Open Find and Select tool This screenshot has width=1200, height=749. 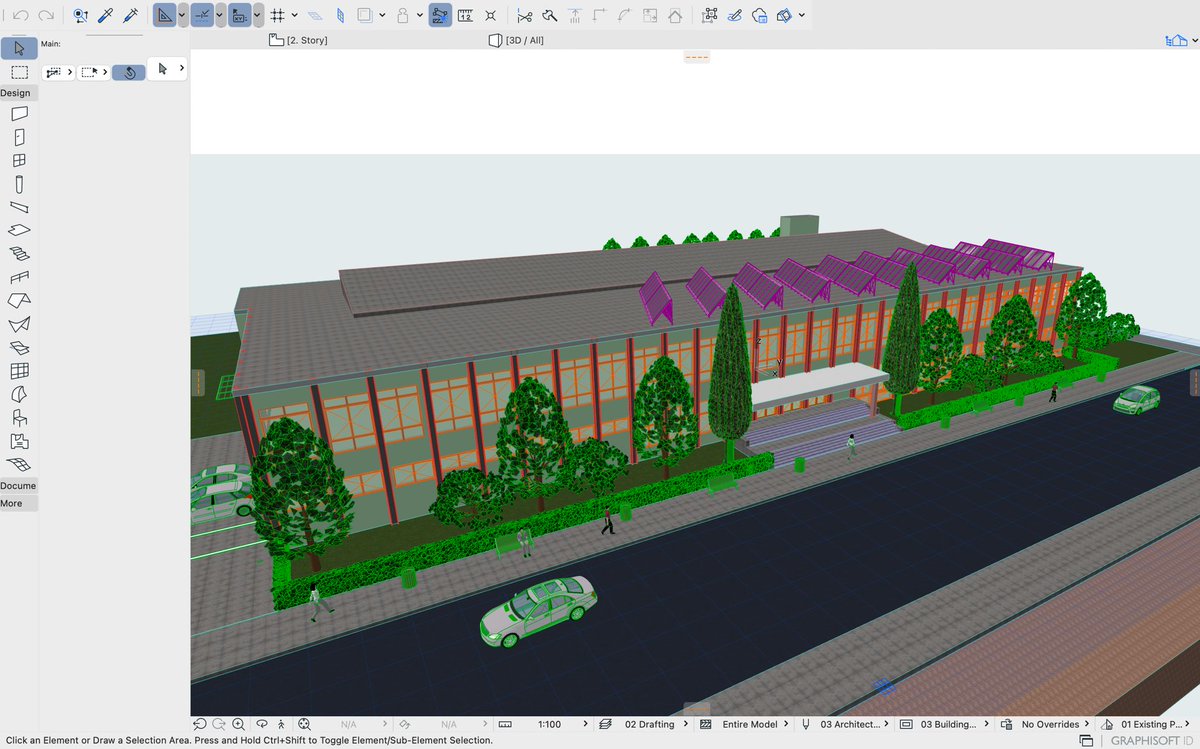coord(81,16)
